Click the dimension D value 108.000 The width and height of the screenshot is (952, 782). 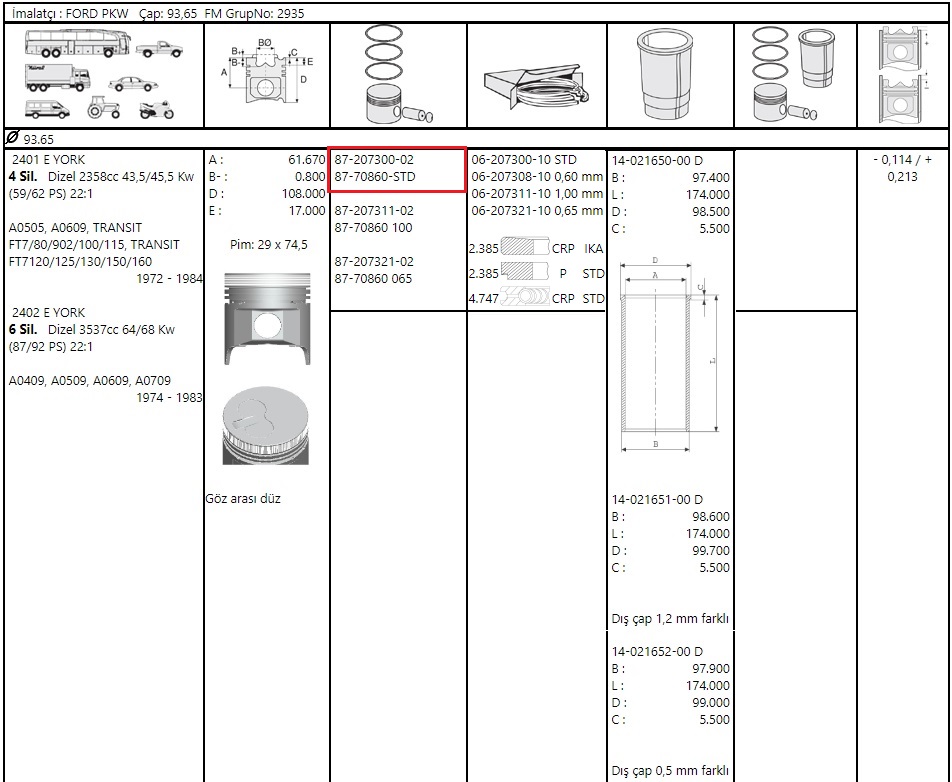304,194
